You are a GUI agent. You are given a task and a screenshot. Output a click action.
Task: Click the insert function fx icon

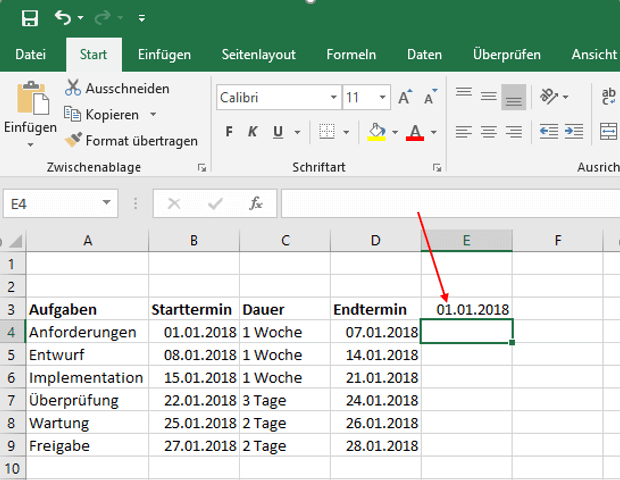(x=256, y=203)
